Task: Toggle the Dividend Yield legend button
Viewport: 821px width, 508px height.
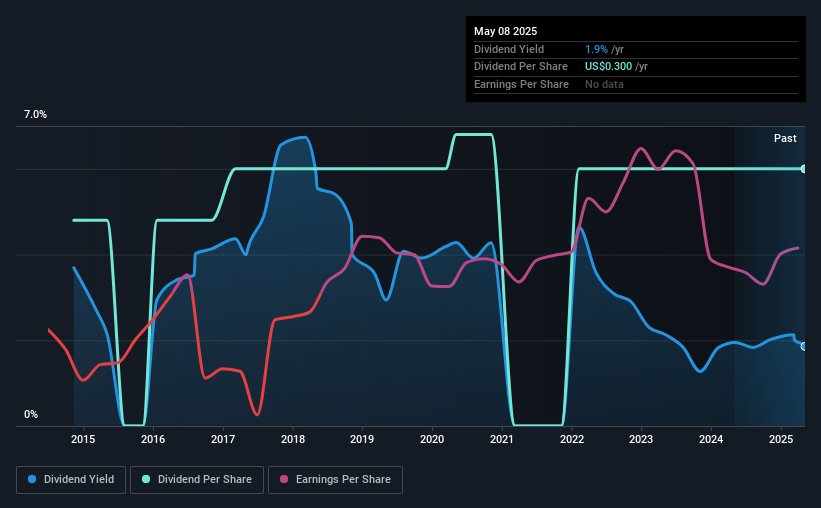Action: (x=71, y=480)
